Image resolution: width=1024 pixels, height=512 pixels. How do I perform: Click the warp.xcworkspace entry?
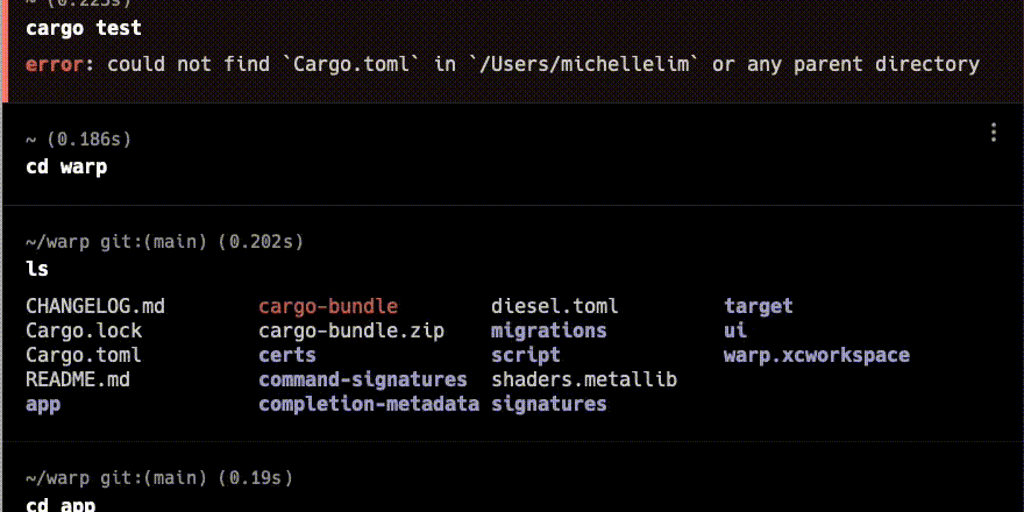(816, 355)
